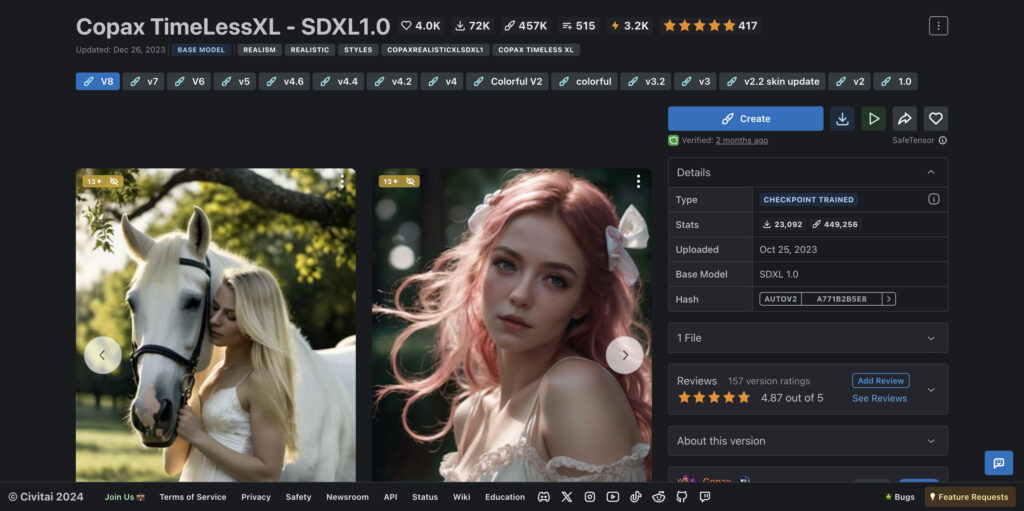Open the TikTok footer icon

click(635, 497)
